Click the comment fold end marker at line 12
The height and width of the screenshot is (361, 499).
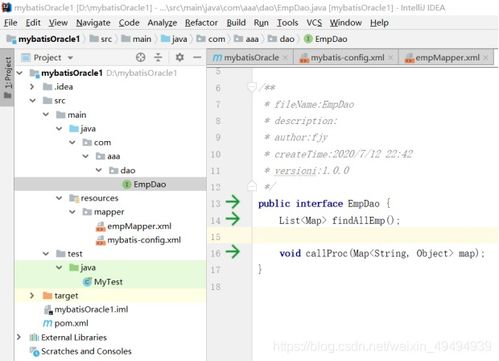pos(252,186)
